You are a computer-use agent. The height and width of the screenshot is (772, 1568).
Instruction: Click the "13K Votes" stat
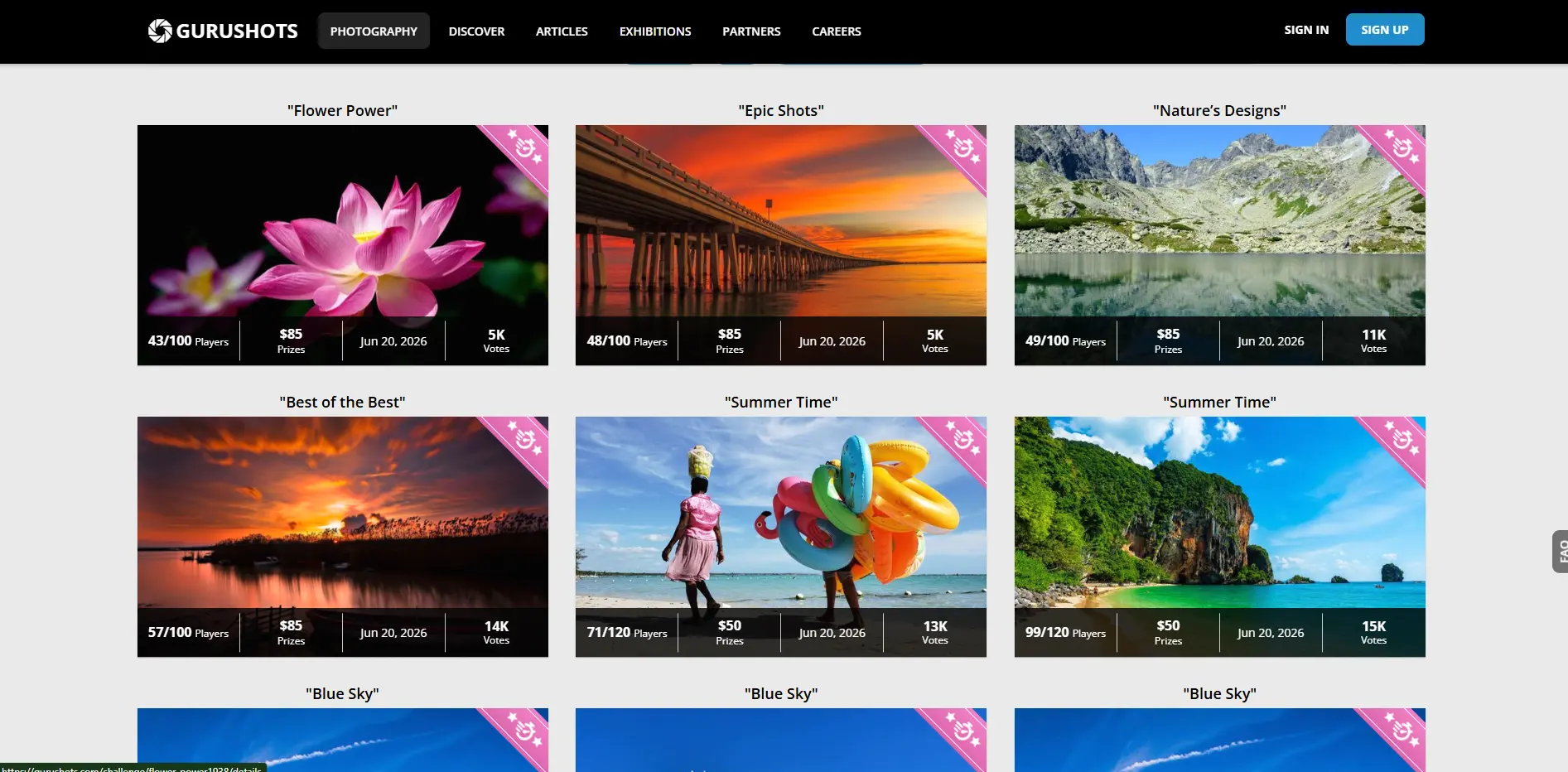[x=935, y=632]
